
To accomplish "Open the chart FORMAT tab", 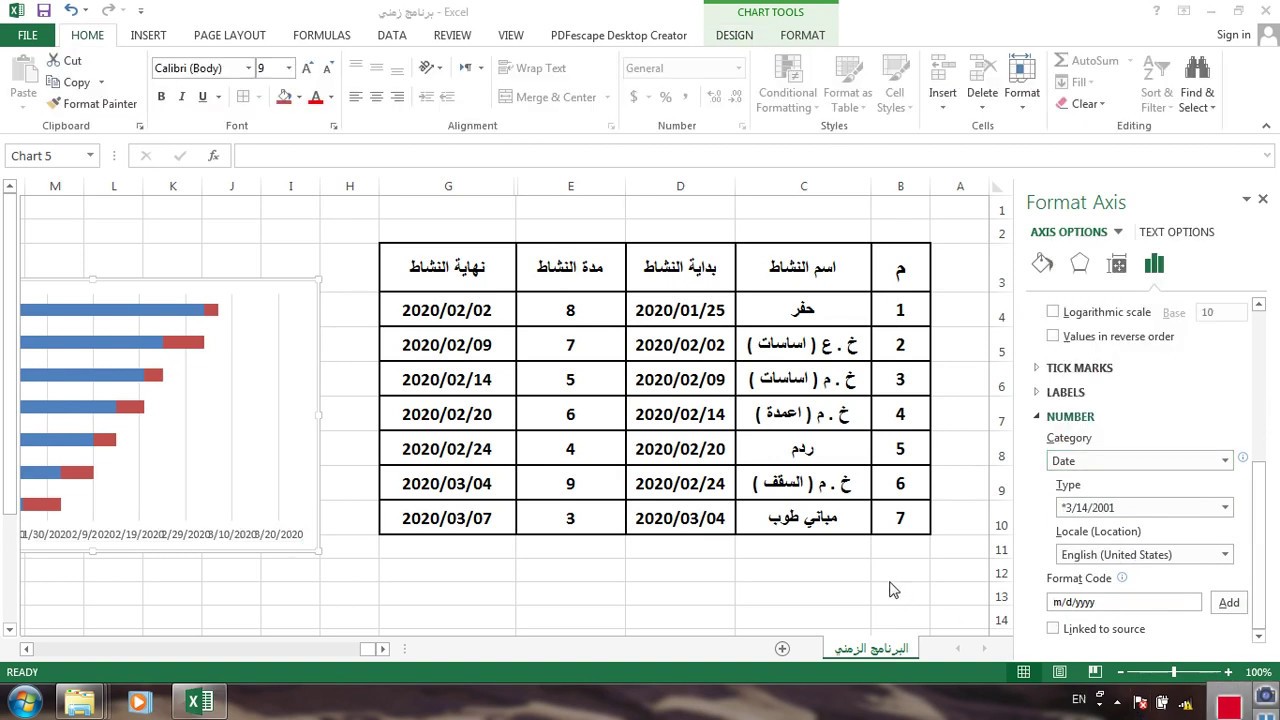I will (802, 35).
